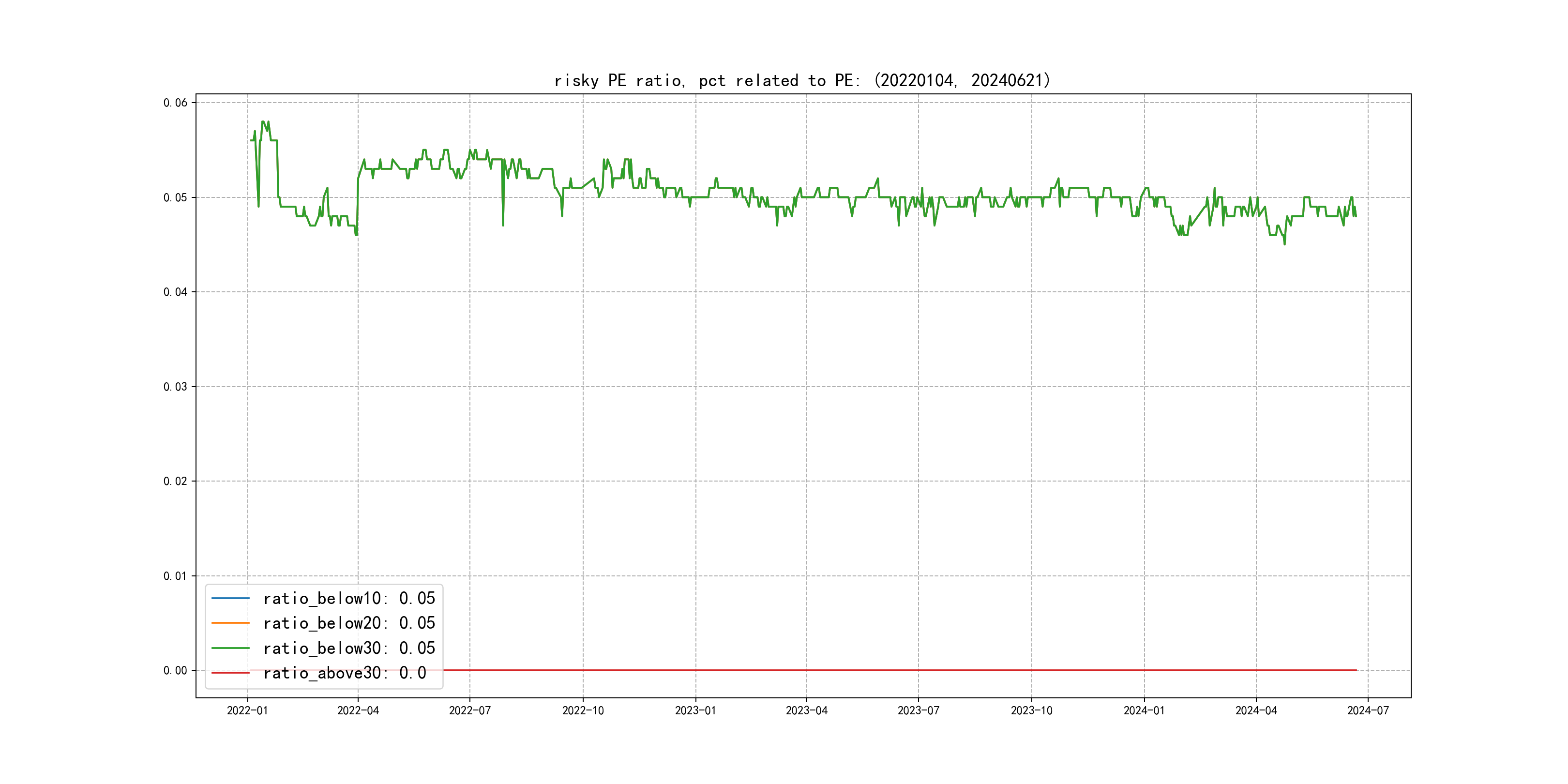Click the 2023-10 x-axis tick label

coord(1031,710)
